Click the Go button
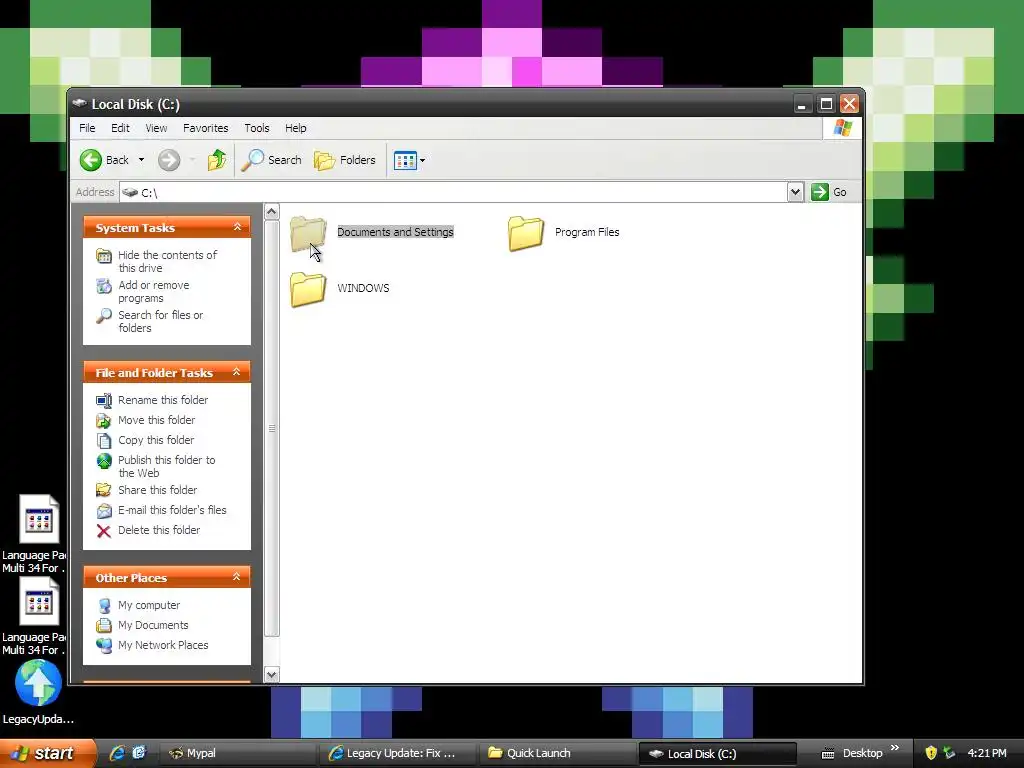1024x768 pixels. point(829,192)
